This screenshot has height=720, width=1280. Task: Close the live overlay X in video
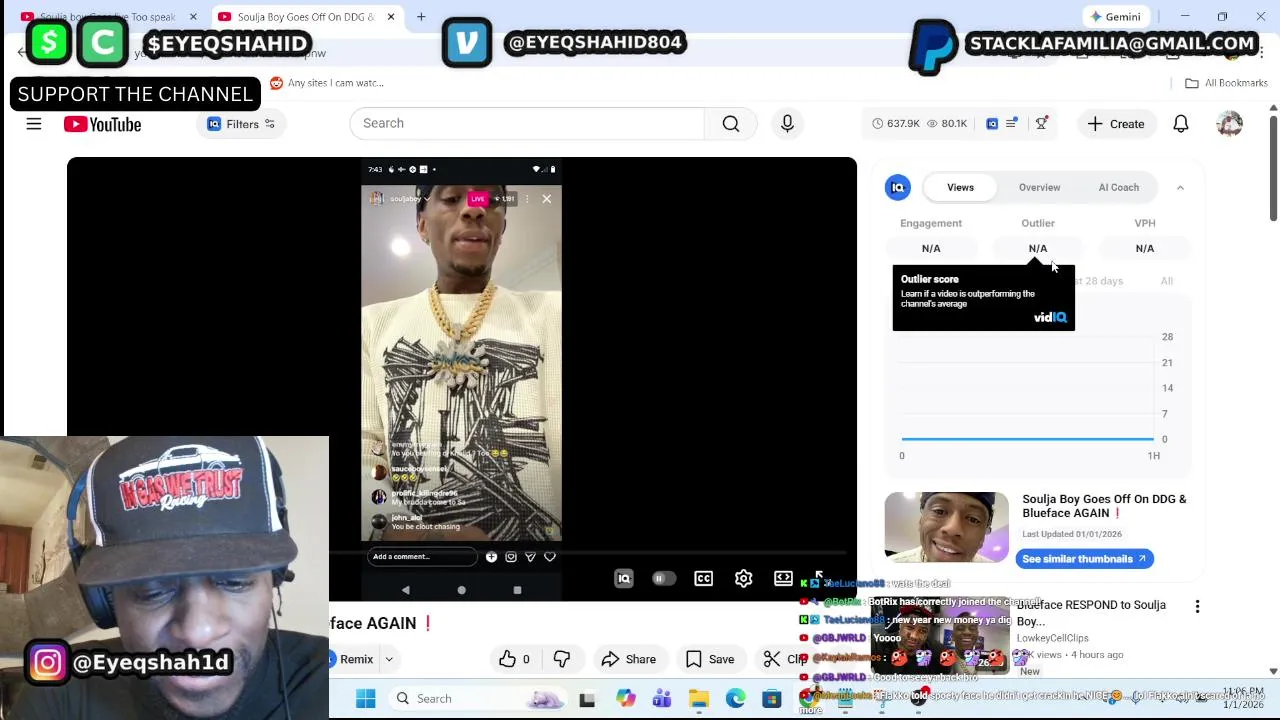pyautogui.click(x=546, y=199)
